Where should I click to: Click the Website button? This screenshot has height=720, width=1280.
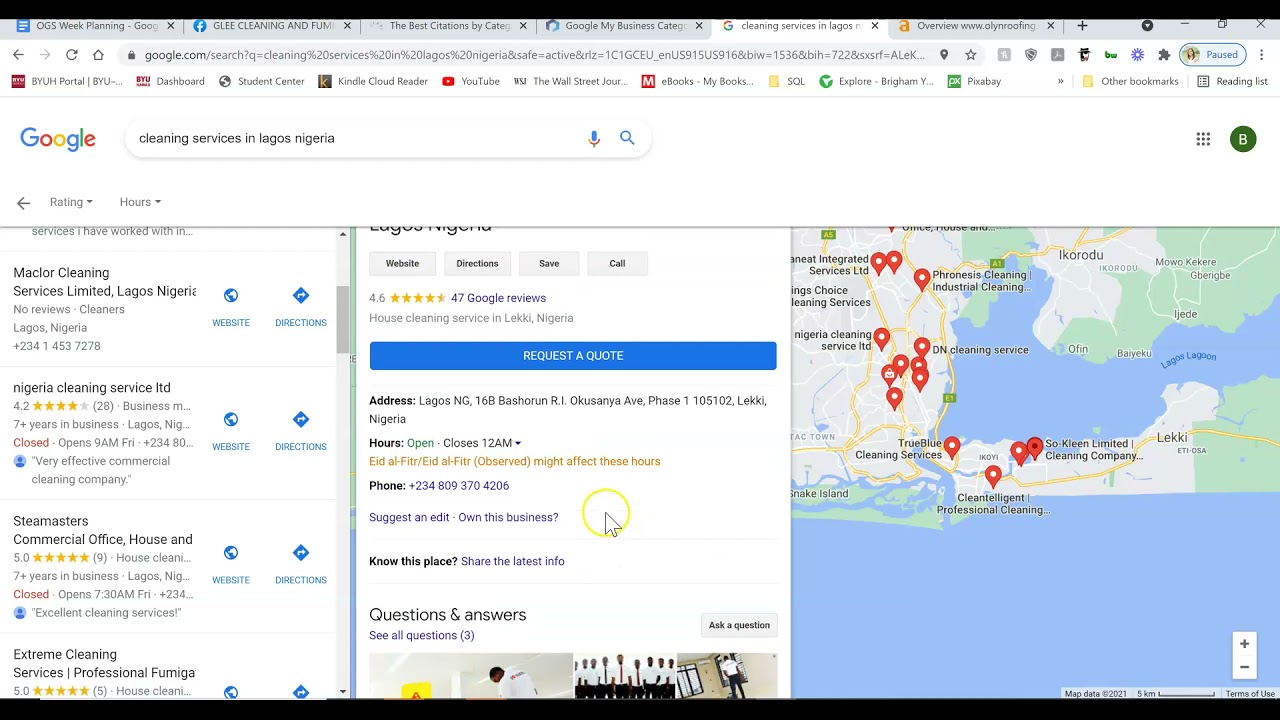pyautogui.click(x=402, y=263)
